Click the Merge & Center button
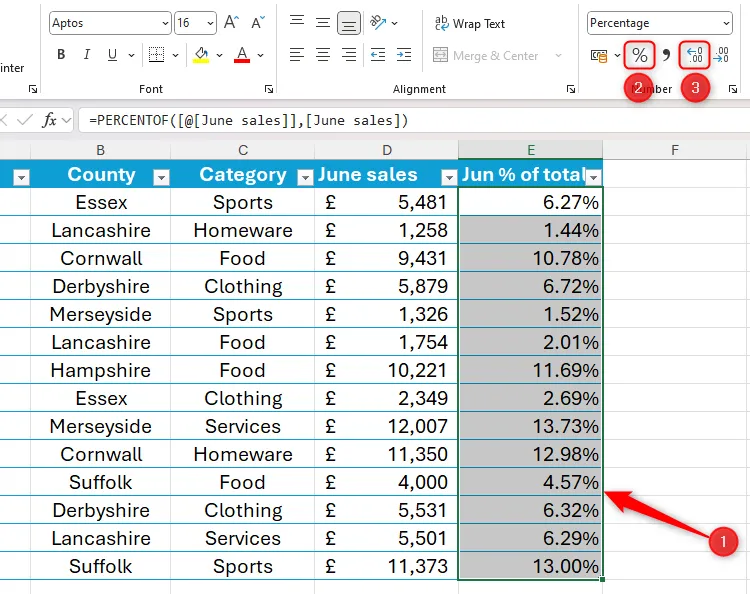The height and width of the screenshot is (594, 750). (x=486, y=56)
